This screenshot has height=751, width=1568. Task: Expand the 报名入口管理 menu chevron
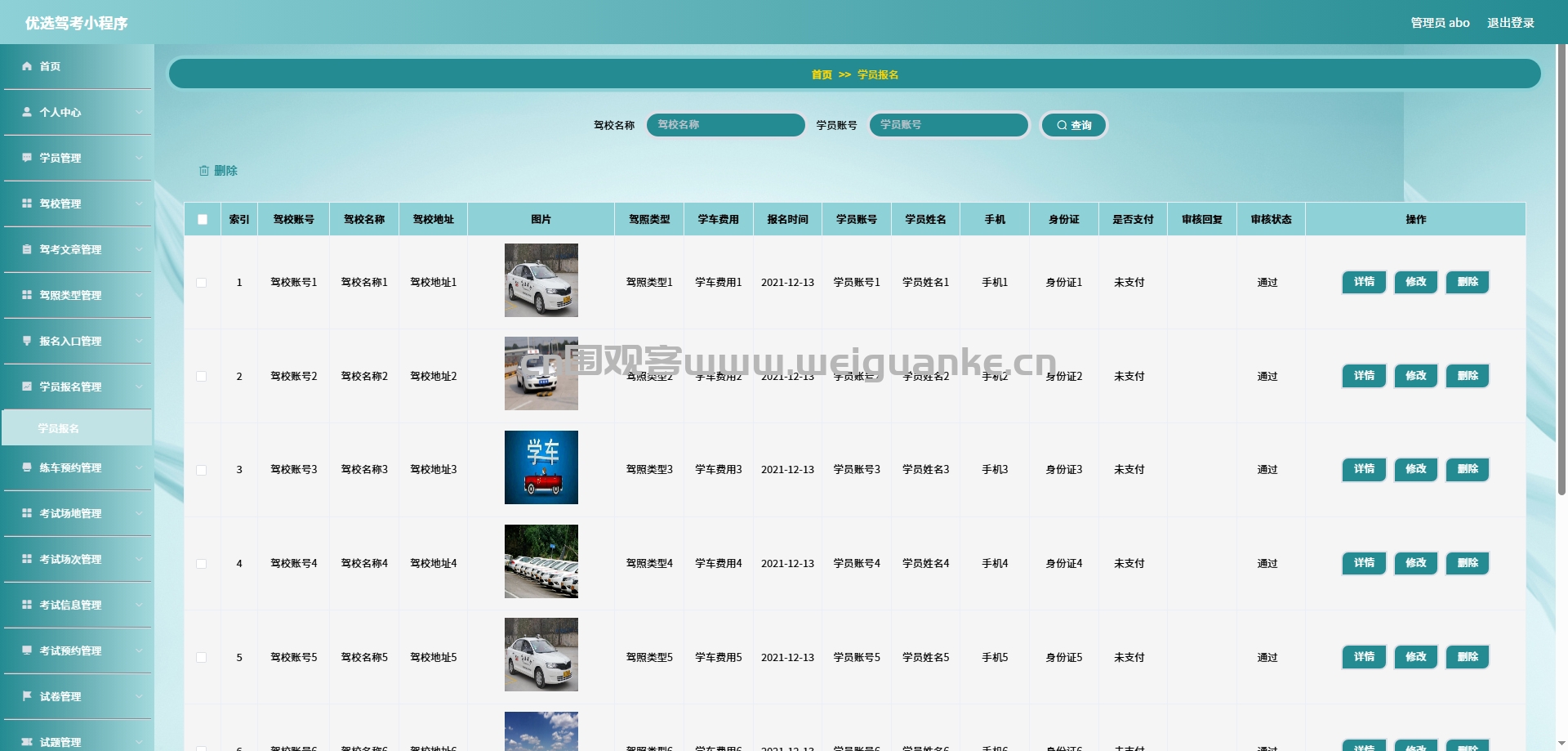coord(139,341)
